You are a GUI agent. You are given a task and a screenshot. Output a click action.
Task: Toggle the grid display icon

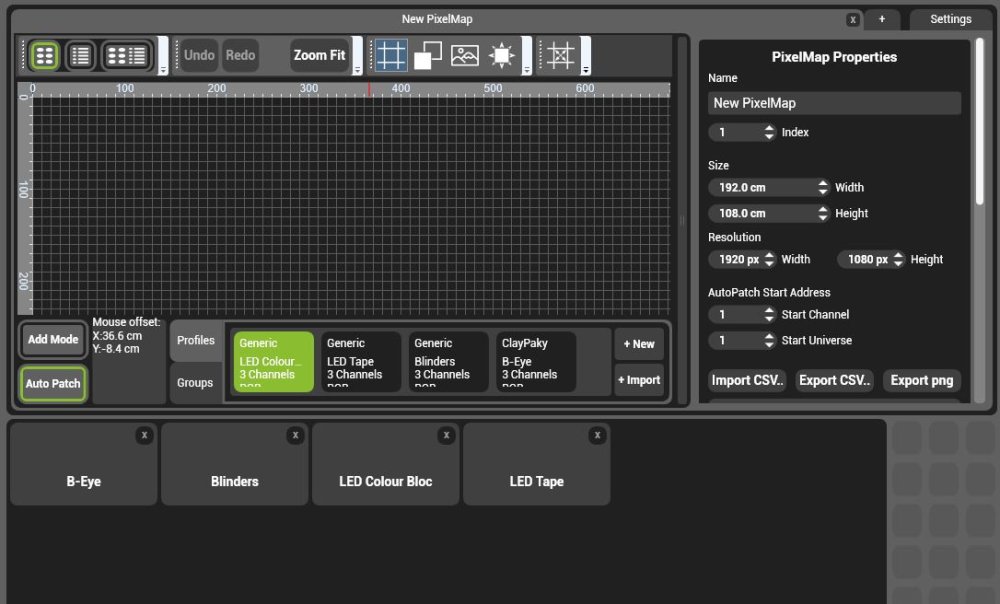pos(390,55)
